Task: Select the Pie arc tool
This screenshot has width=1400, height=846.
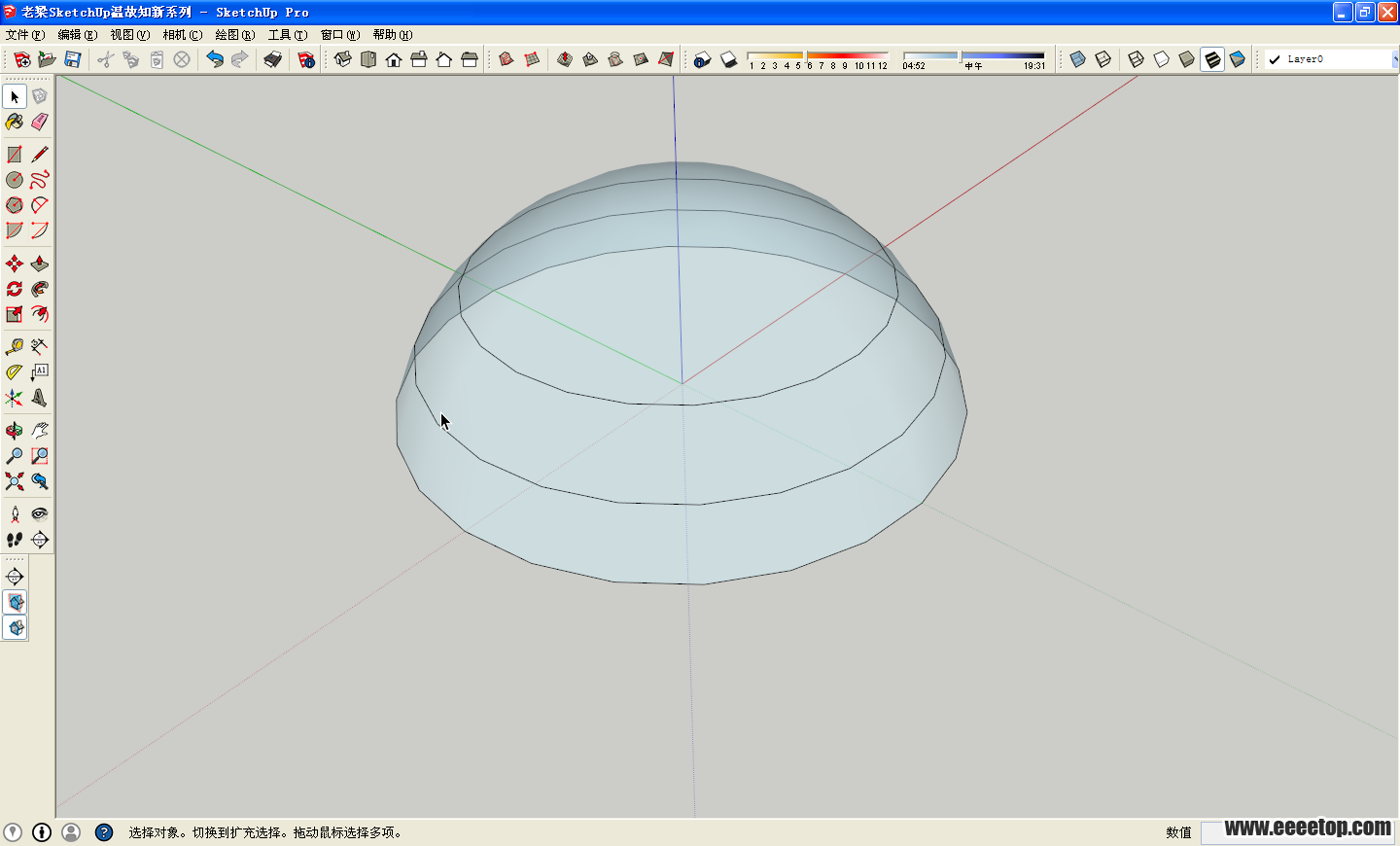Action: (x=15, y=230)
